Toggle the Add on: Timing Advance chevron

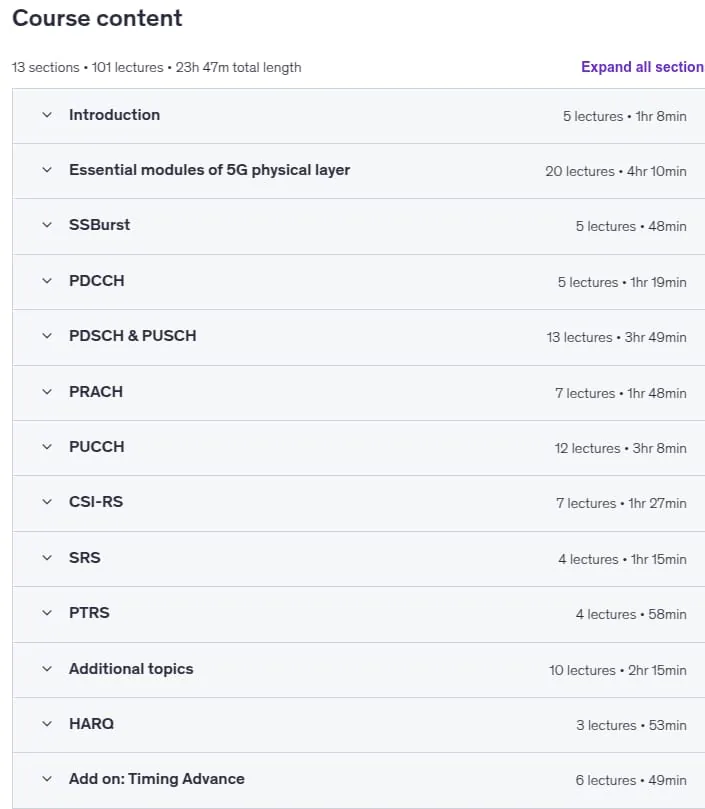pyautogui.click(x=47, y=780)
